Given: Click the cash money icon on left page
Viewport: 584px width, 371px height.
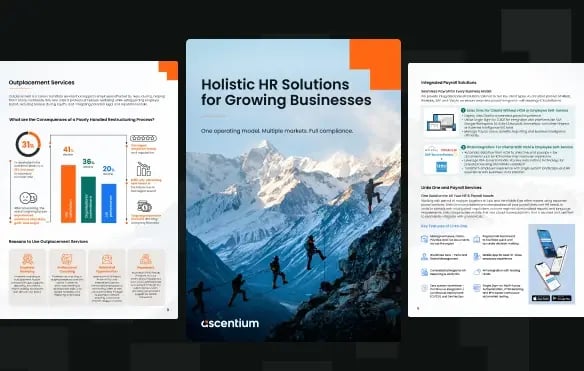Looking at the screenshot, I should click(144, 206).
